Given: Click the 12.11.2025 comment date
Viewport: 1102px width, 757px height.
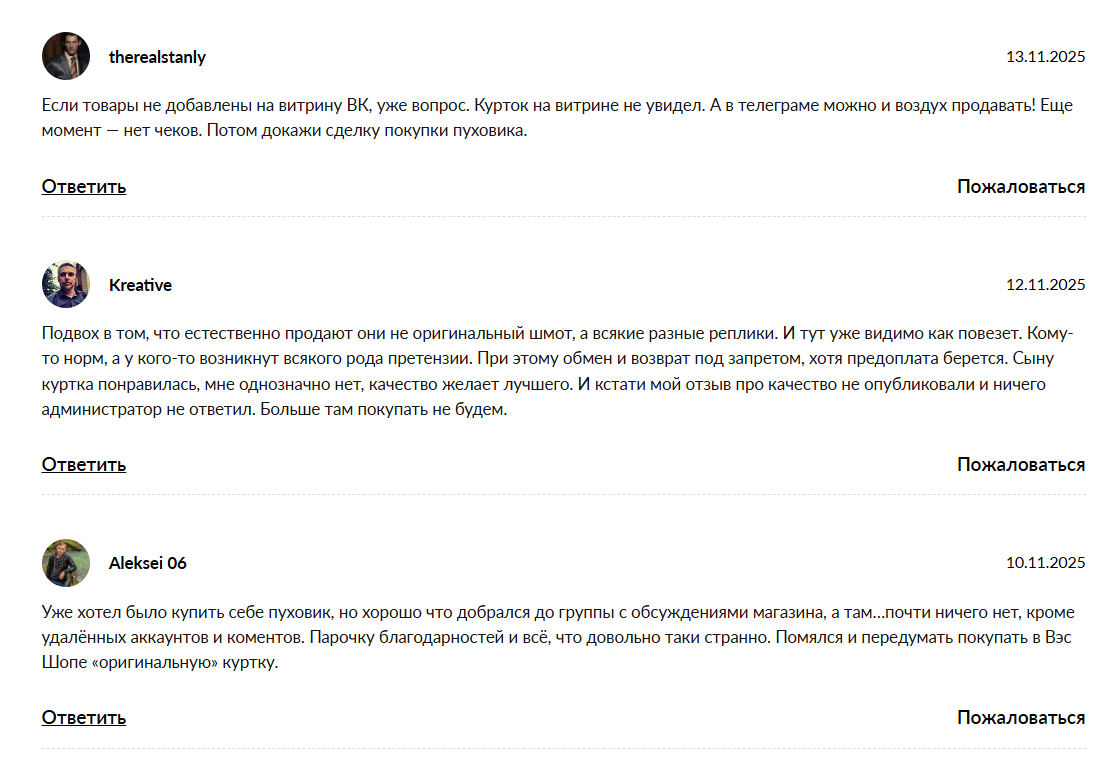Looking at the screenshot, I should 1045,285.
